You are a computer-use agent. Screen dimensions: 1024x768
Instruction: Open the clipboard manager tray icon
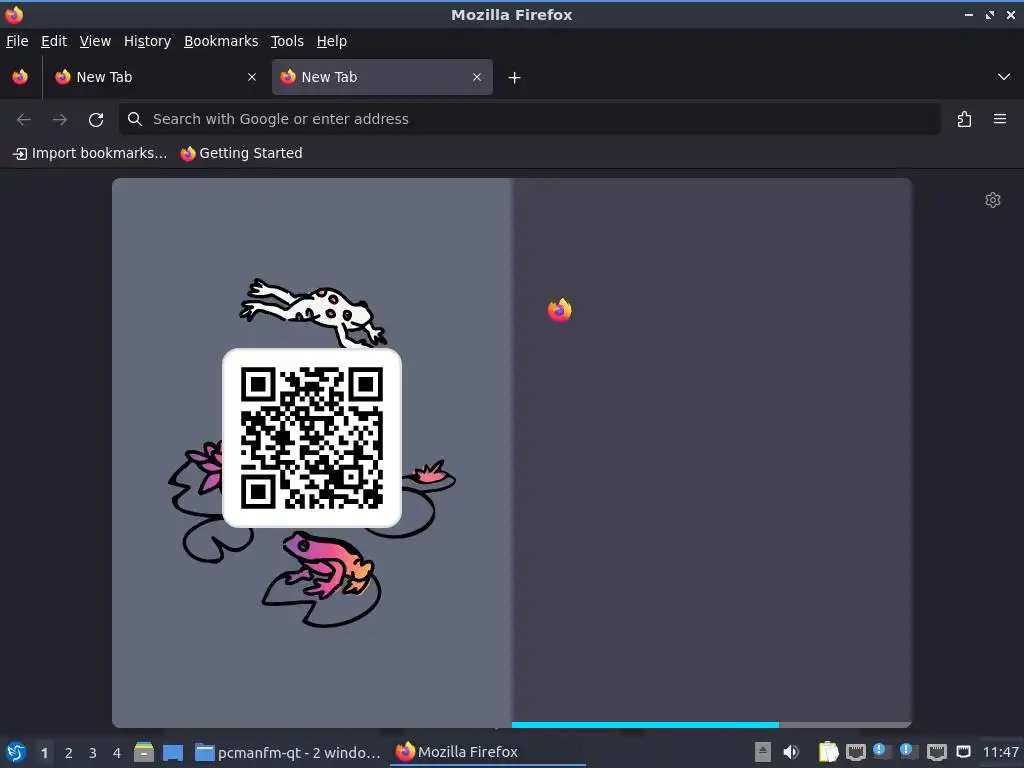pyautogui.click(x=828, y=752)
